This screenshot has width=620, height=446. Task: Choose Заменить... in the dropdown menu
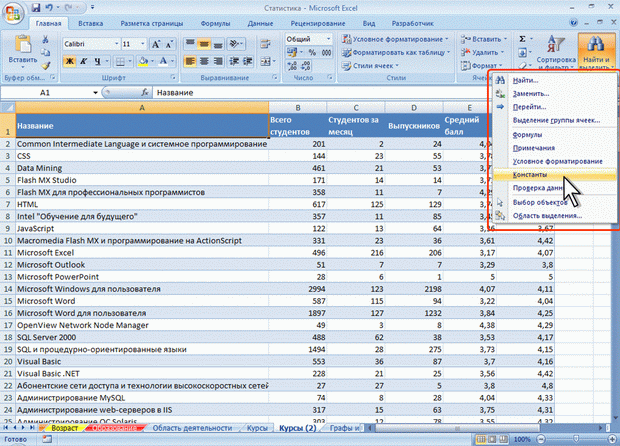555,94
